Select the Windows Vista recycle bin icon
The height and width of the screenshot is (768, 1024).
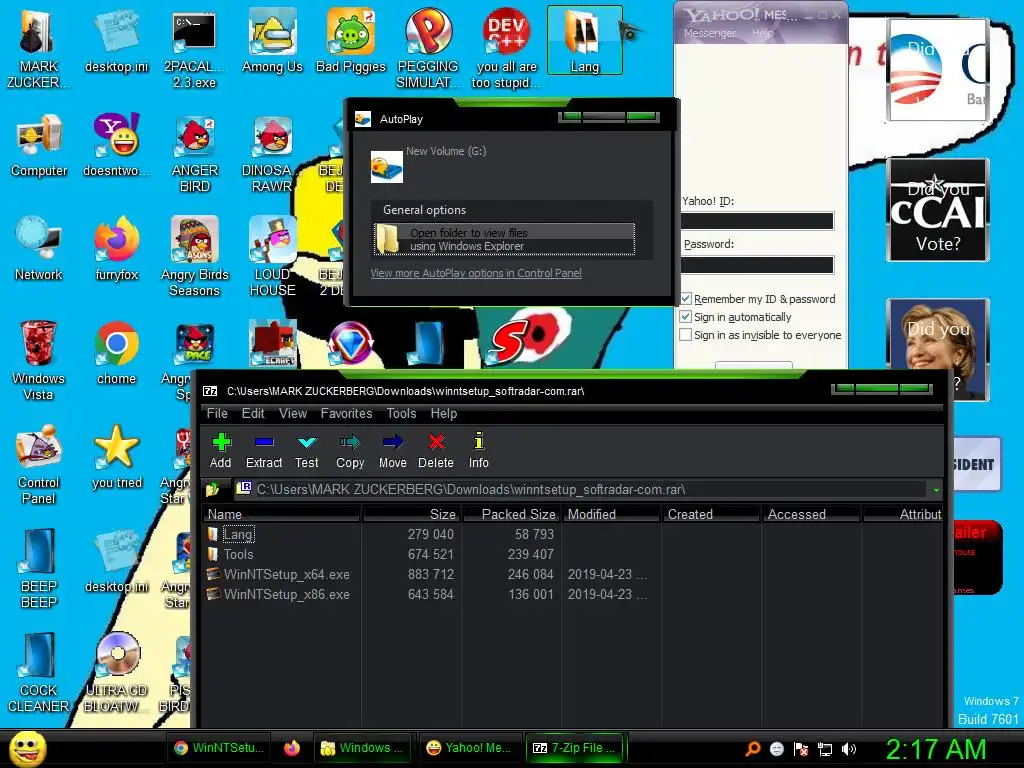(39, 361)
